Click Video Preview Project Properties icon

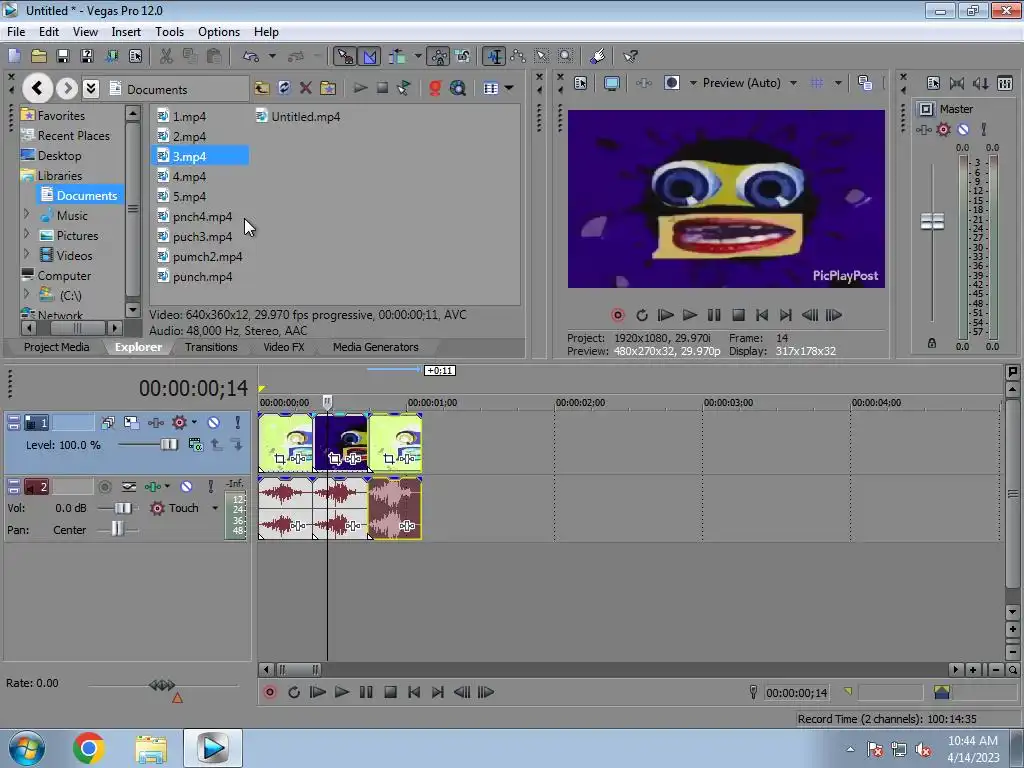(x=581, y=83)
